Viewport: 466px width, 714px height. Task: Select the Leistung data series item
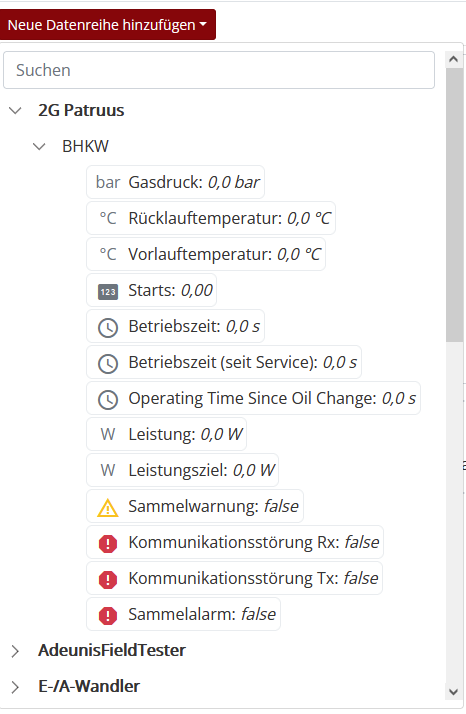tap(166, 434)
